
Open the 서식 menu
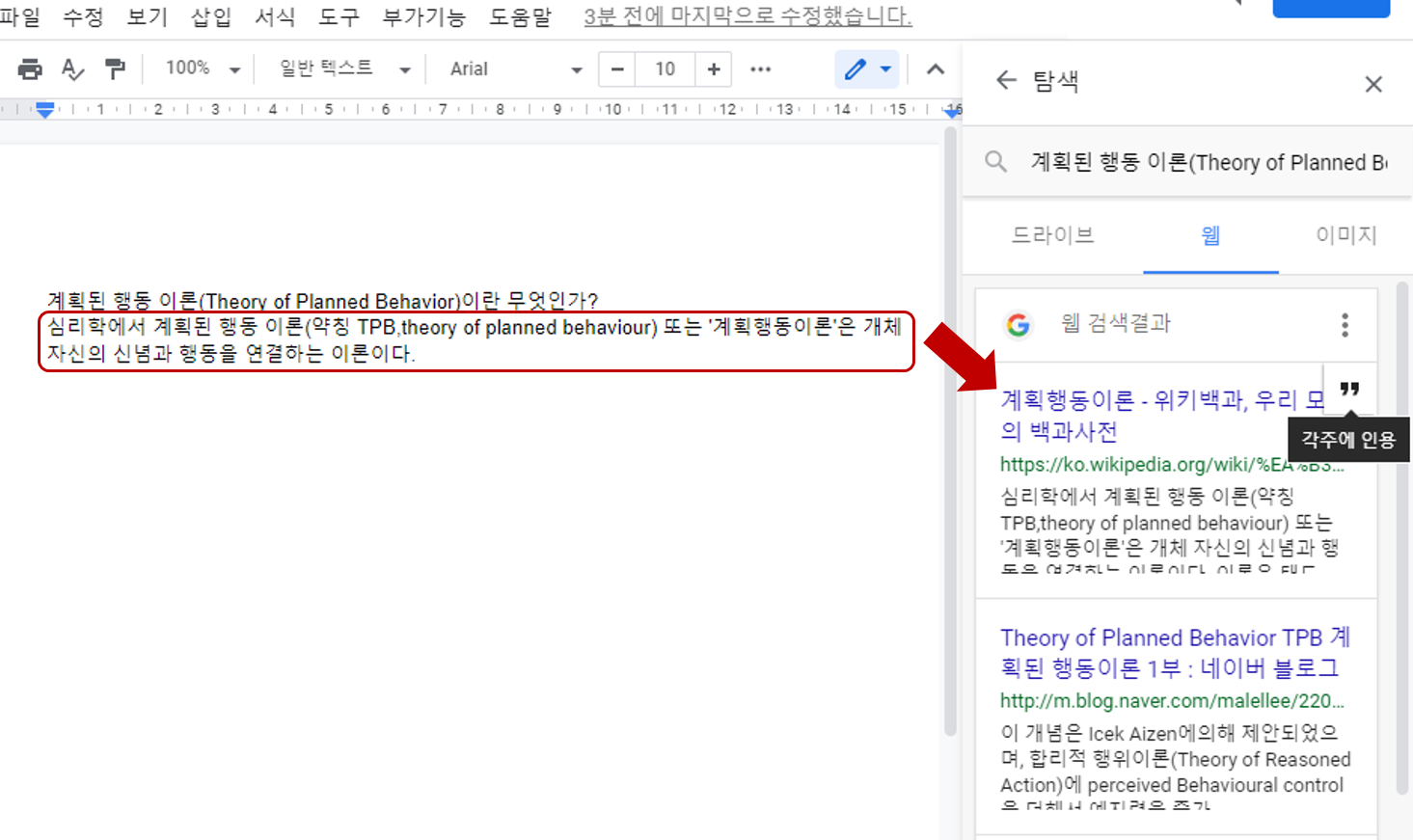275,16
